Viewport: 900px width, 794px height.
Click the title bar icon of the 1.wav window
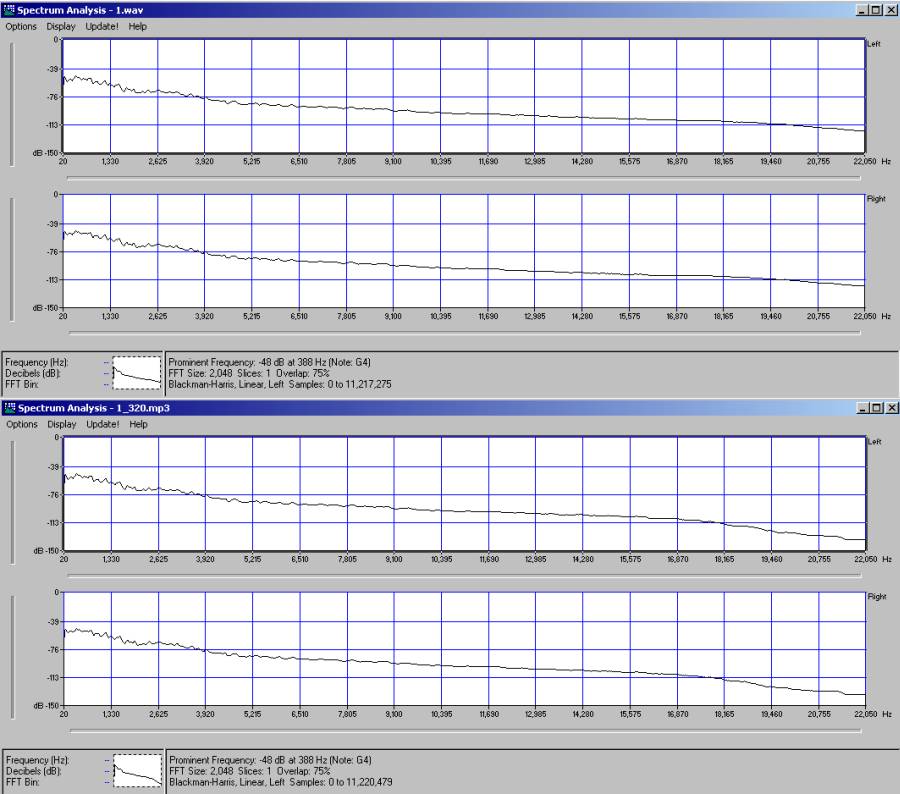(x=9, y=10)
